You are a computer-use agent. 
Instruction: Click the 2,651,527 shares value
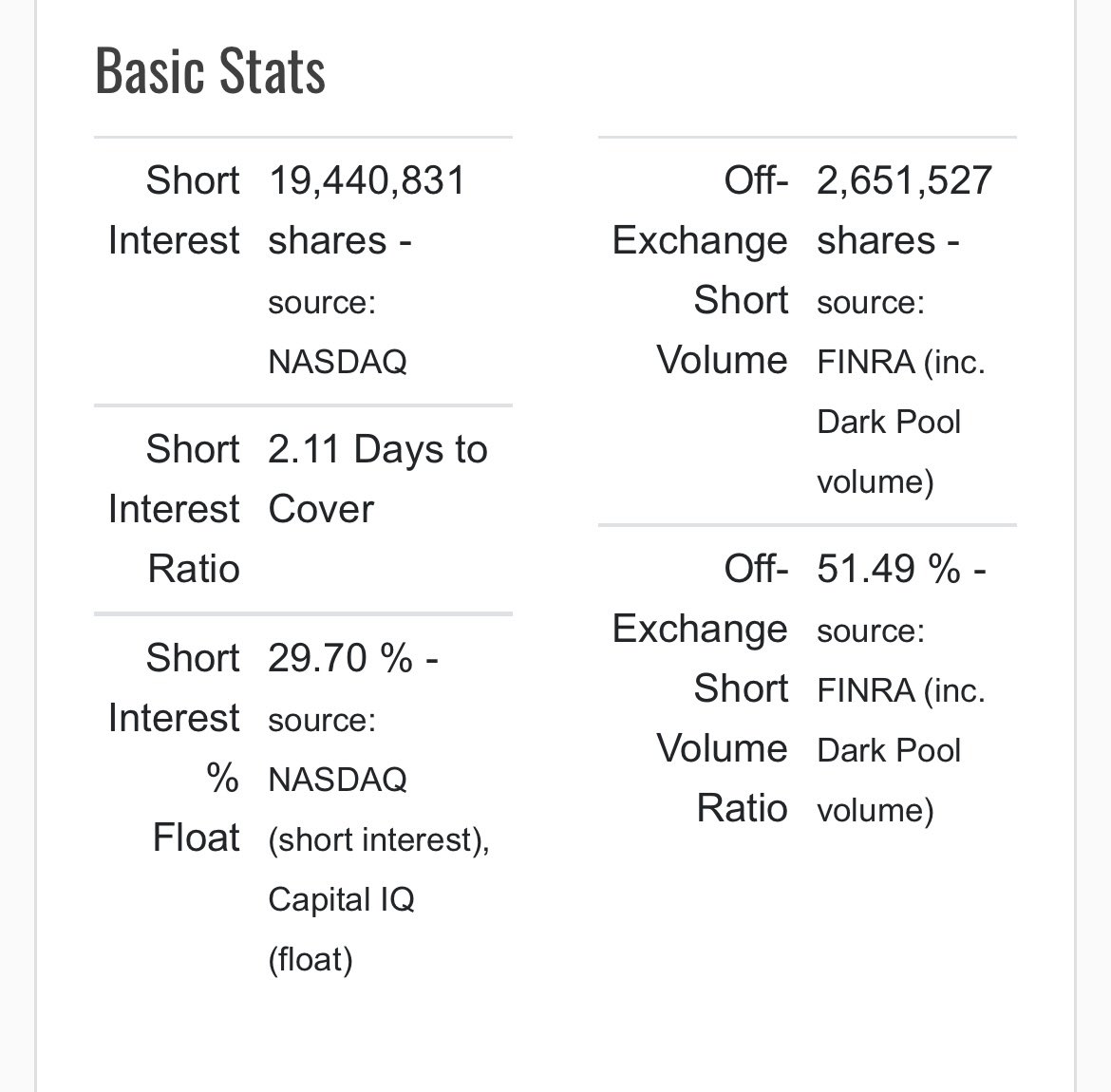pyautogui.click(x=904, y=210)
